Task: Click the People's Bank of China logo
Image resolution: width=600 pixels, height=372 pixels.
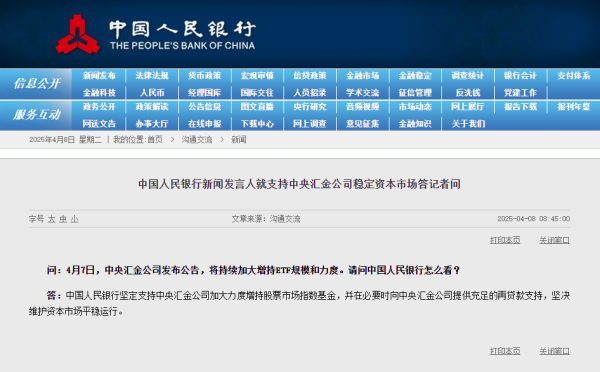Action: pos(78,34)
